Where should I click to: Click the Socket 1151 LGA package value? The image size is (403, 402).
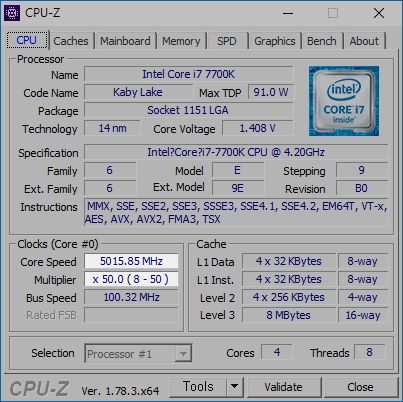(189, 110)
